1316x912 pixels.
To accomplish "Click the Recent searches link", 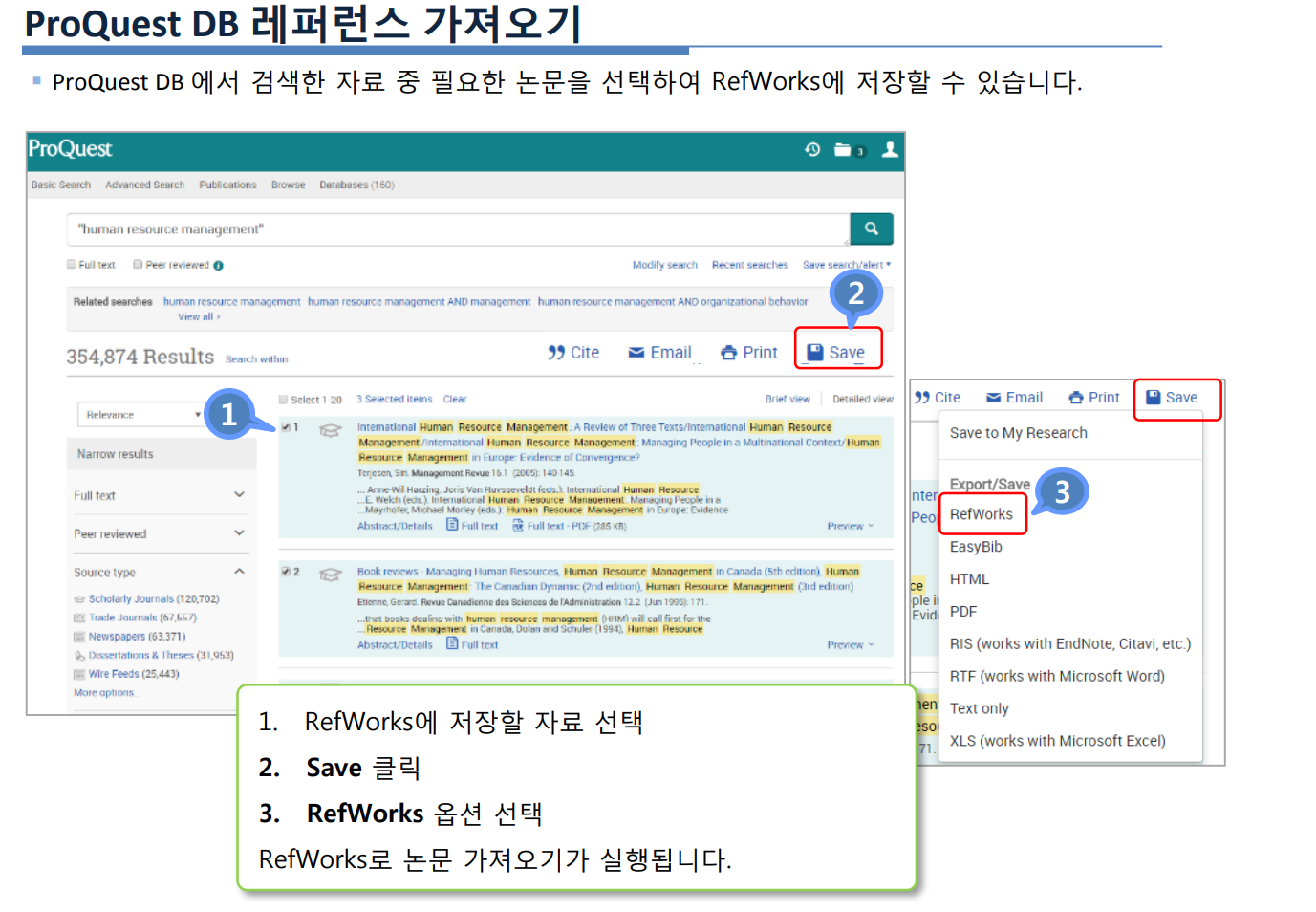I will pyautogui.click(x=750, y=265).
